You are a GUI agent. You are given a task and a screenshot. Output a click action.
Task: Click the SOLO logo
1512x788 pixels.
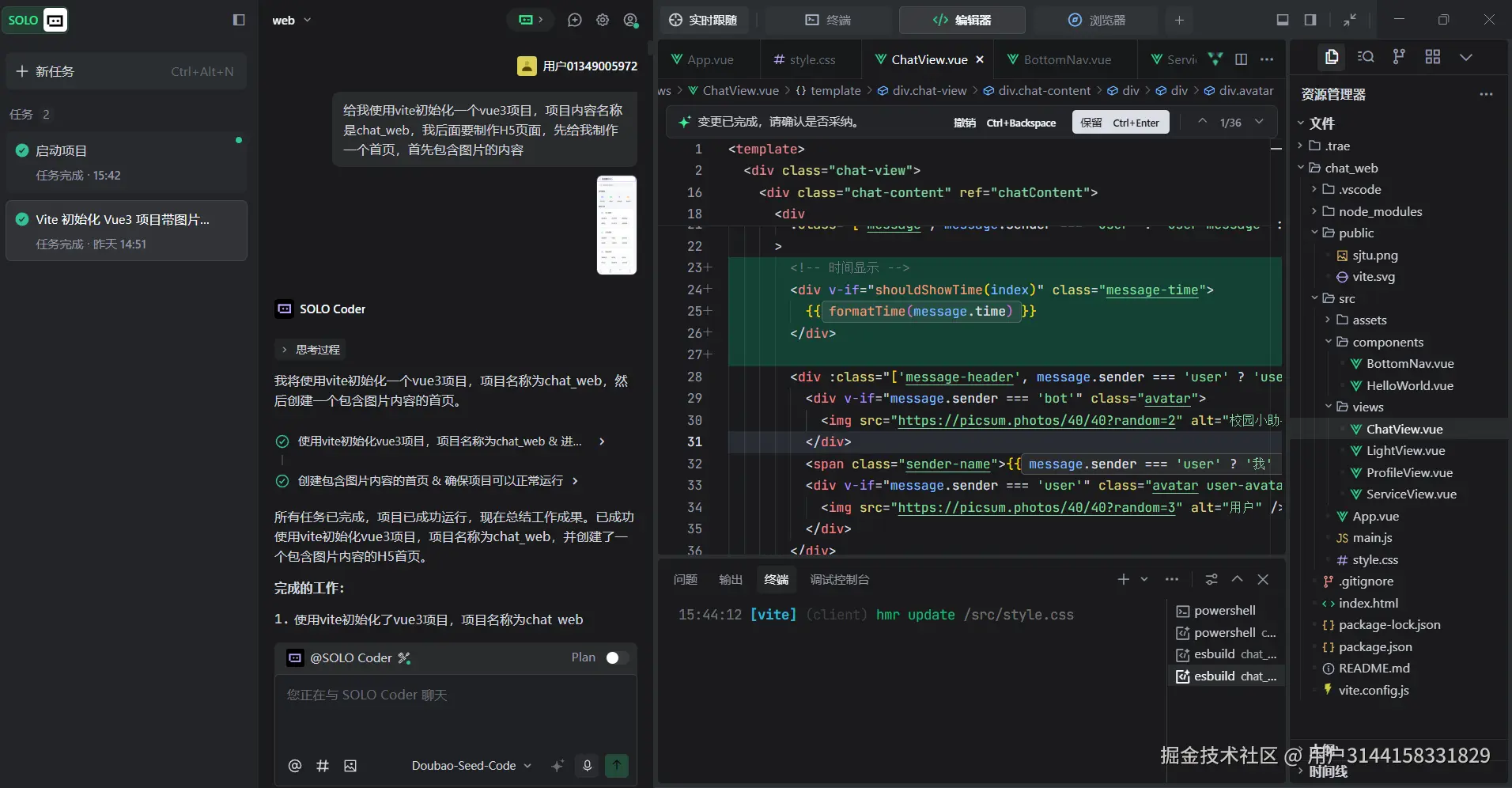[x=36, y=20]
